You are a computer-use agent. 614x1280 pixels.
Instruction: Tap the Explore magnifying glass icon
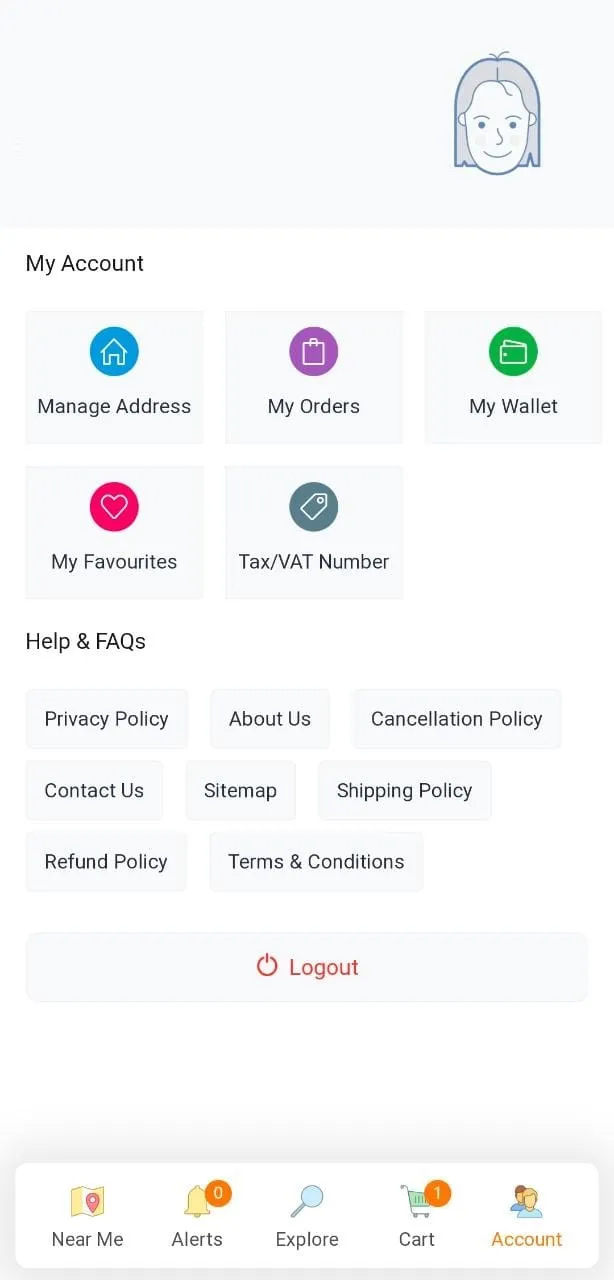pyautogui.click(x=307, y=1198)
